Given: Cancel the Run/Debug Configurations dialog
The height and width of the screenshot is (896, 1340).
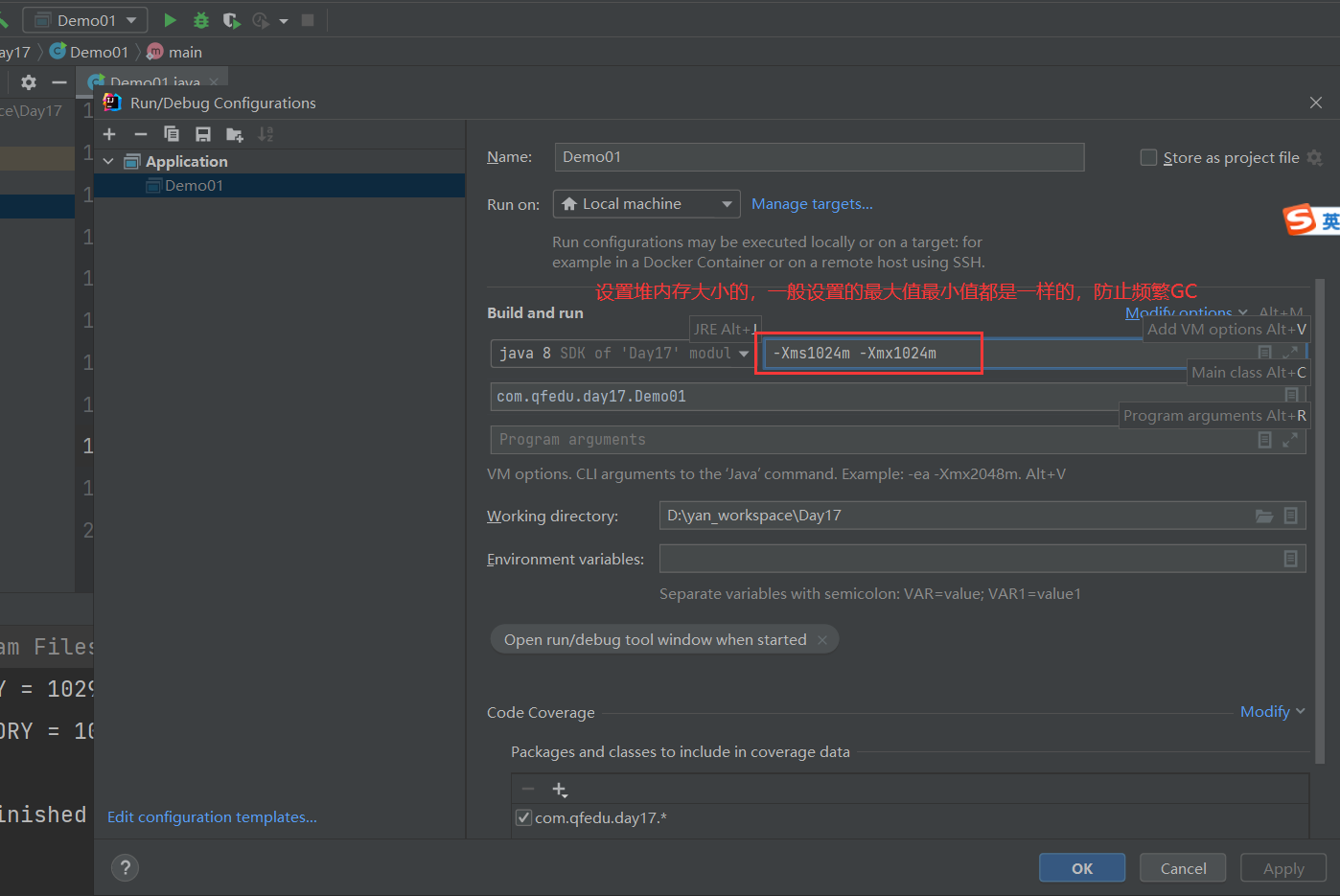Looking at the screenshot, I should [1183, 868].
